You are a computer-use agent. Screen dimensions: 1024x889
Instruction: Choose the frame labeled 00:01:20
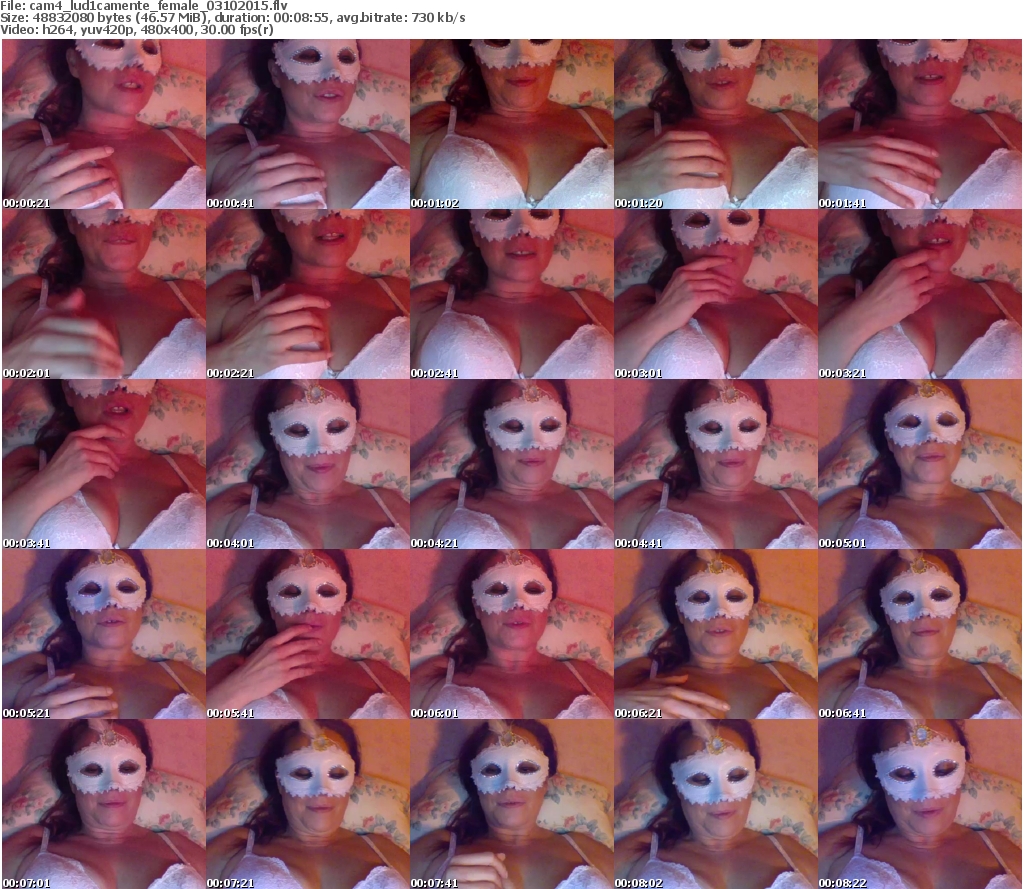(716, 124)
